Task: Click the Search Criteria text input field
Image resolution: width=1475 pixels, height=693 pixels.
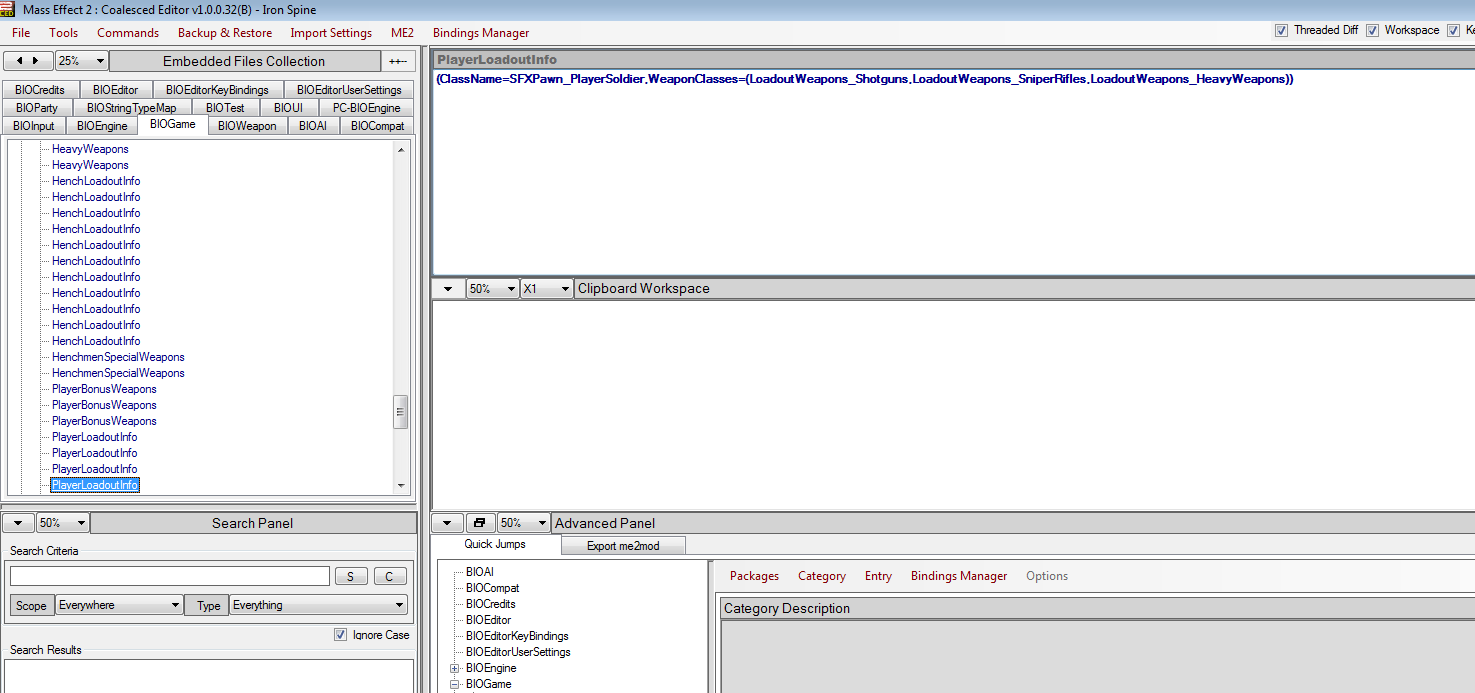Action: (170, 576)
